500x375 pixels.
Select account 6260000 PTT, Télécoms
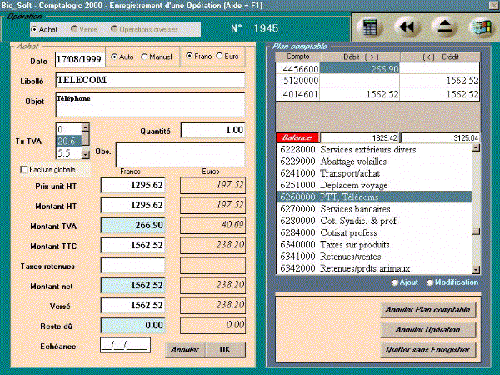coord(374,197)
